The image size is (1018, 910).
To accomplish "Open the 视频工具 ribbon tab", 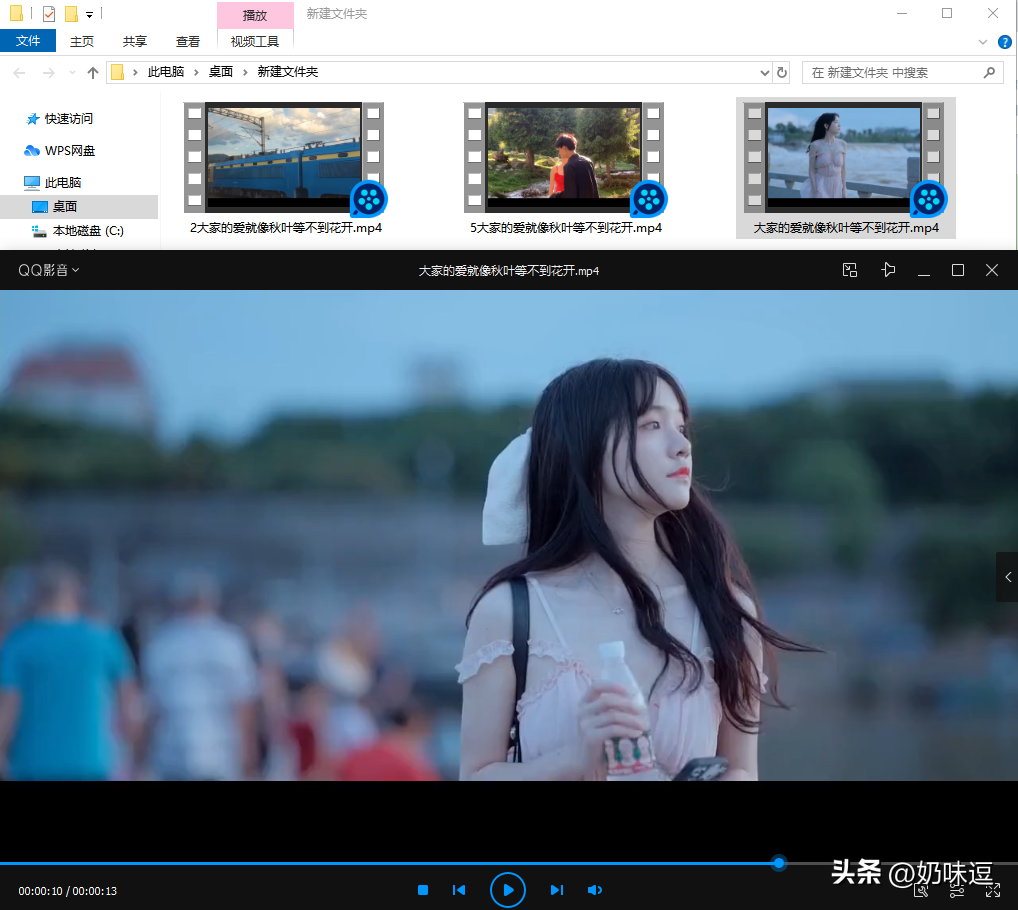I will tap(254, 41).
